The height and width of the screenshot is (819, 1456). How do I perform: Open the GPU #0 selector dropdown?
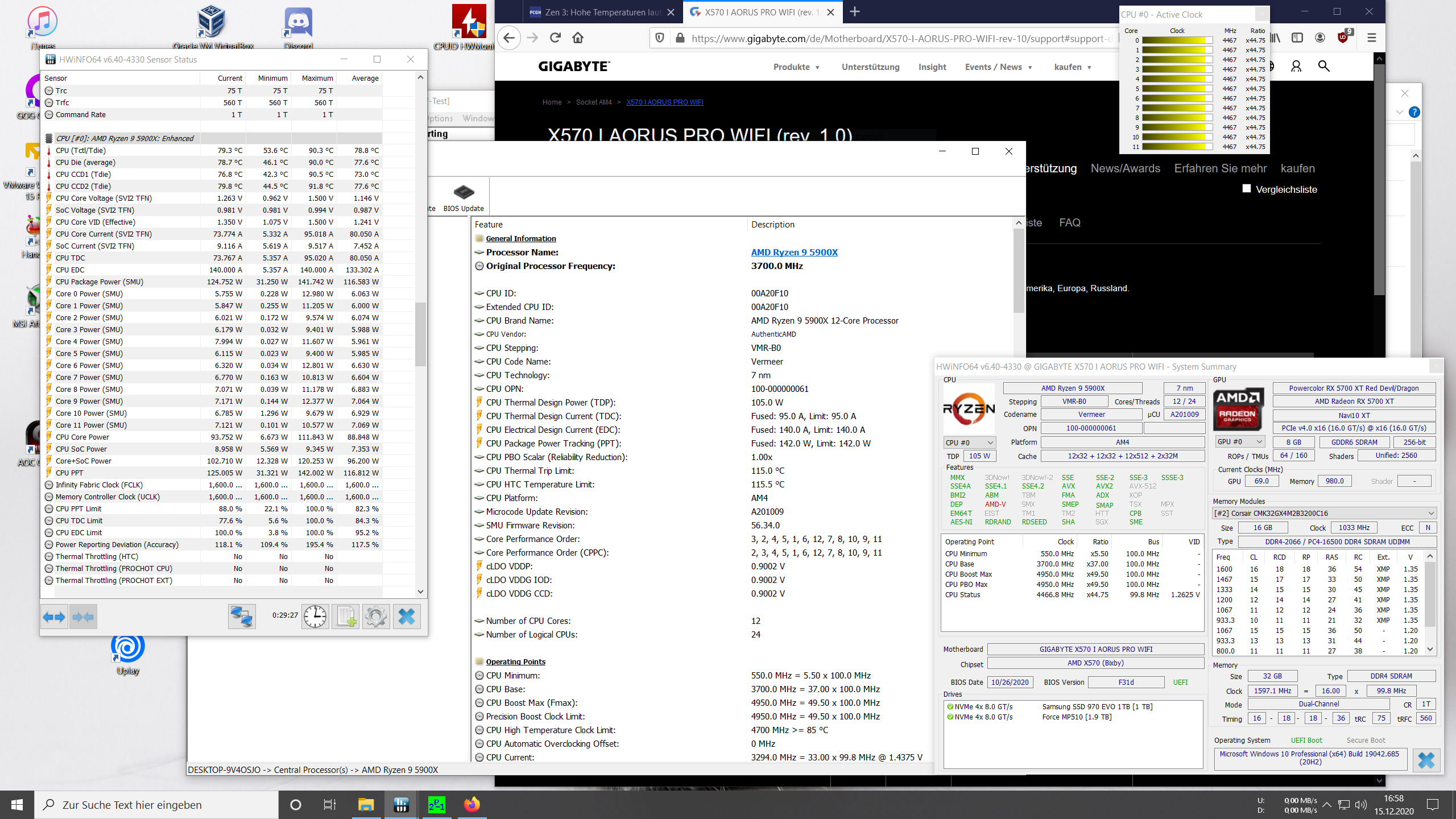[x=1240, y=442]
